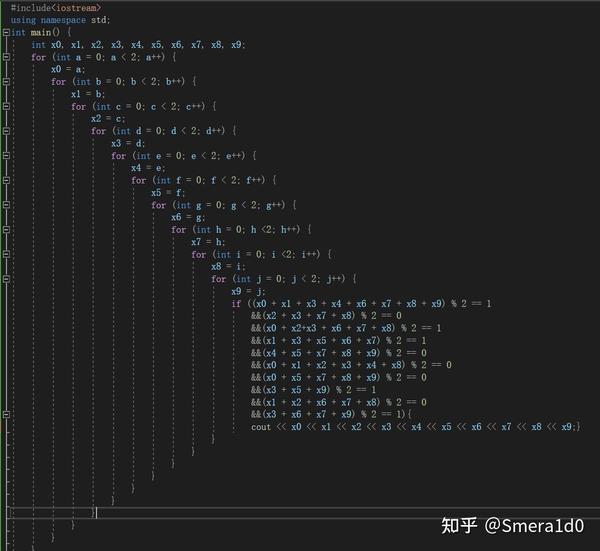Image resolution: width=600 pixels, height=551 pixels.
Task: Collapse the for loop with variable d
Action: point(6,131)
